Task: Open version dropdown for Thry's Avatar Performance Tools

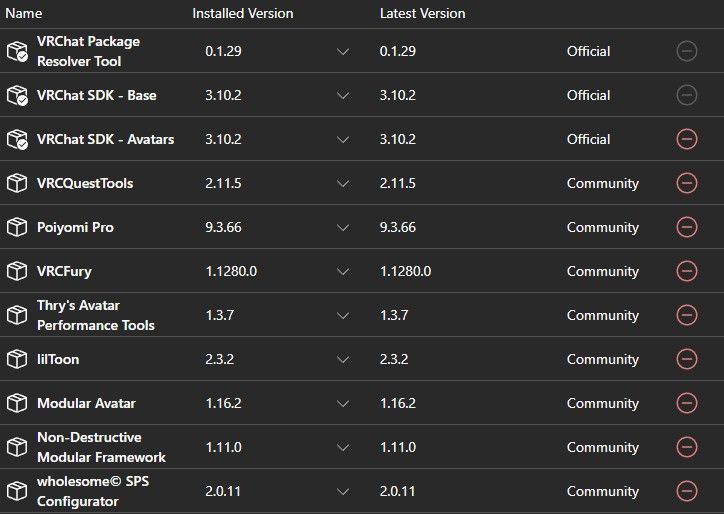Action: (343, 316)
